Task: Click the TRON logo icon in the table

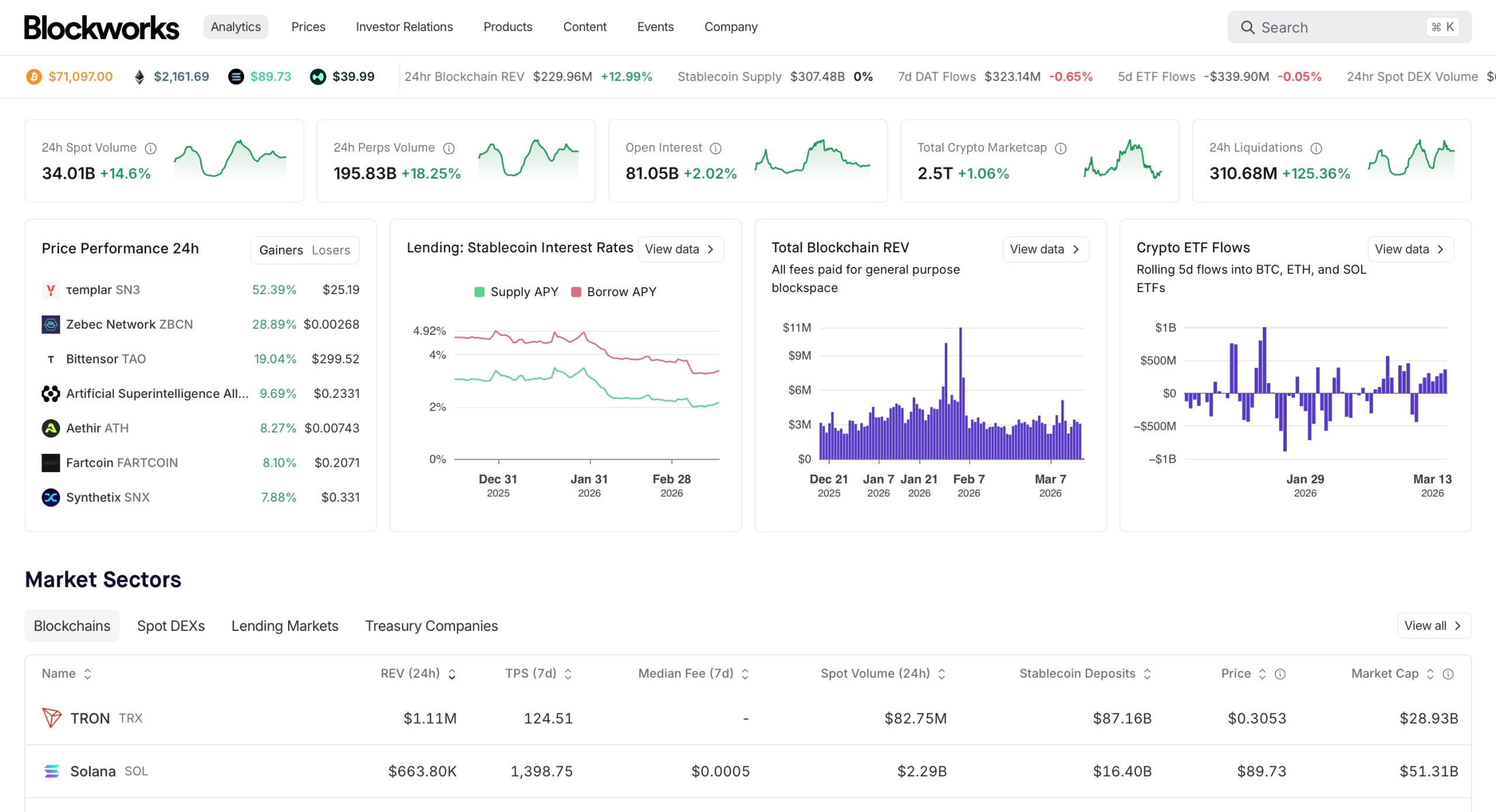Action: [x=51, y=717]
